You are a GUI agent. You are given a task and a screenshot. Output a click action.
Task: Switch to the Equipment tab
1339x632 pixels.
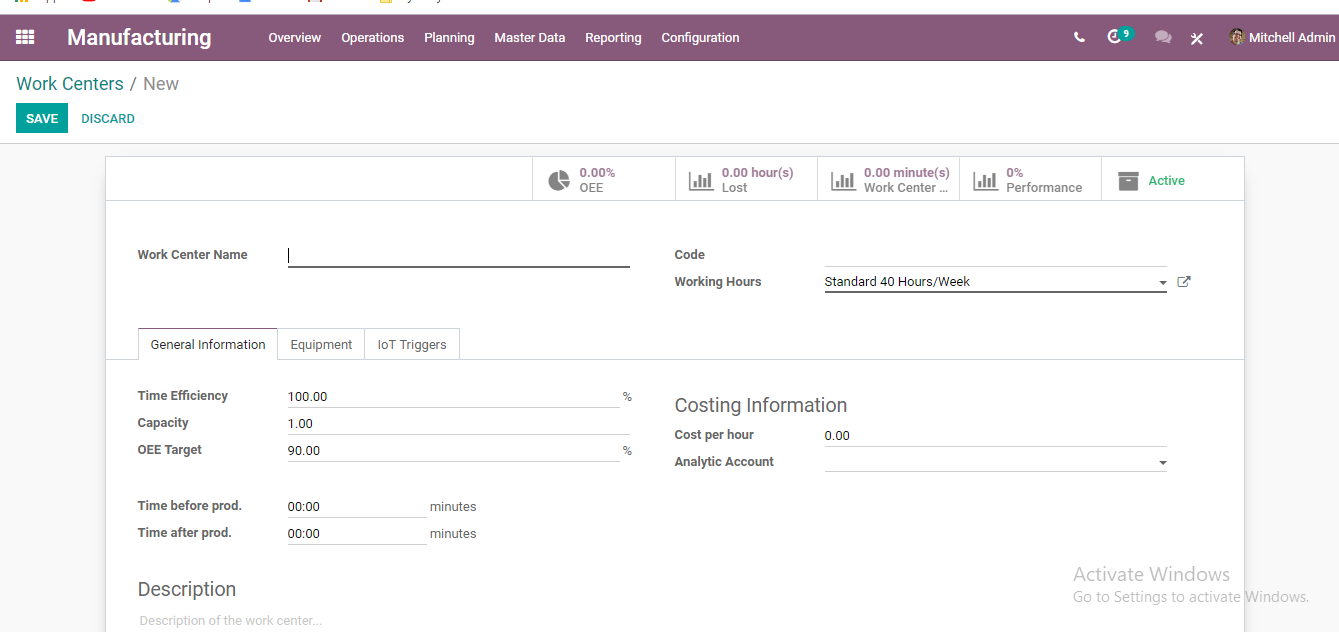(321, 344)
